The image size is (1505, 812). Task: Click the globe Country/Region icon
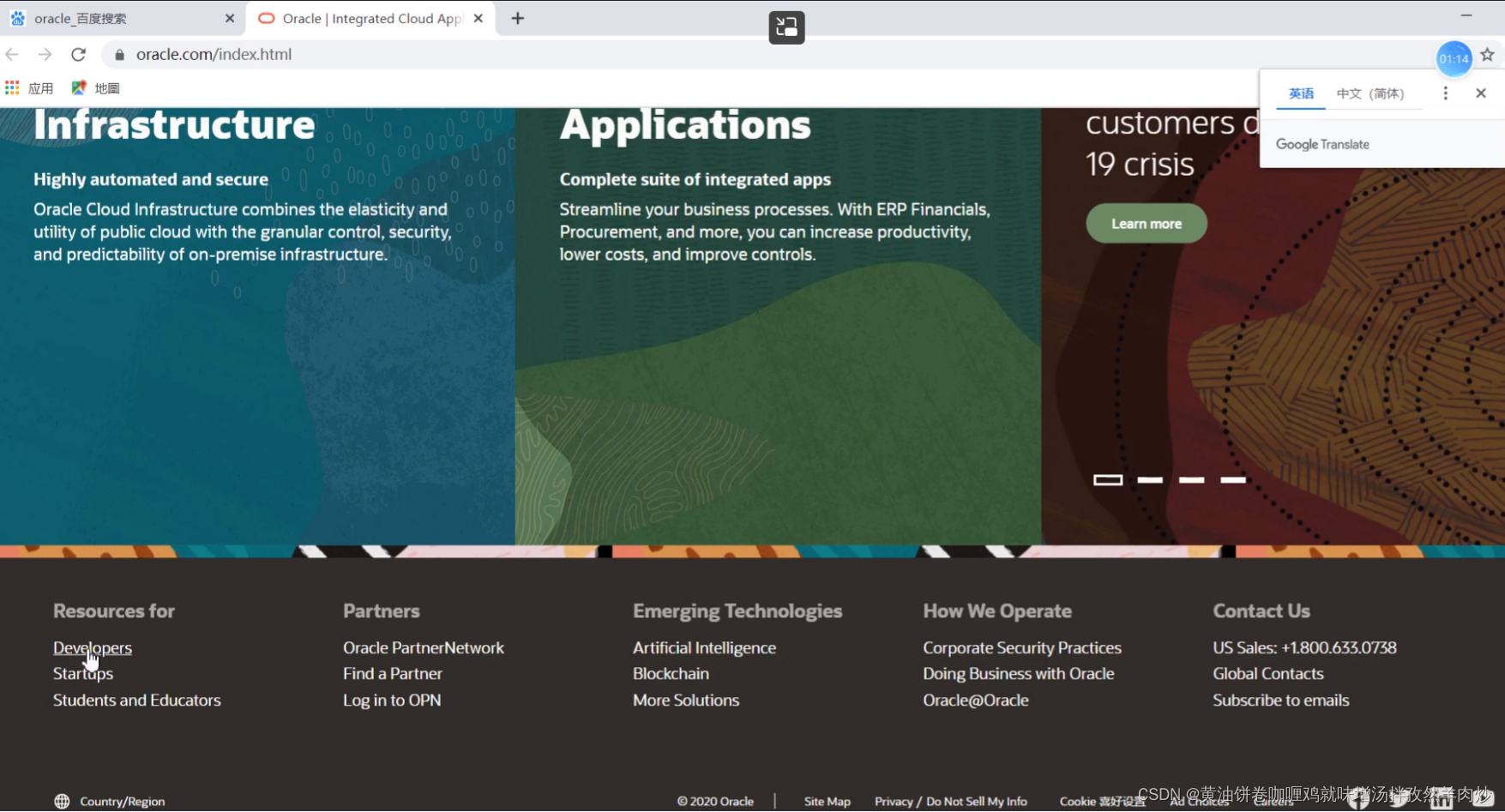(62, 802)
